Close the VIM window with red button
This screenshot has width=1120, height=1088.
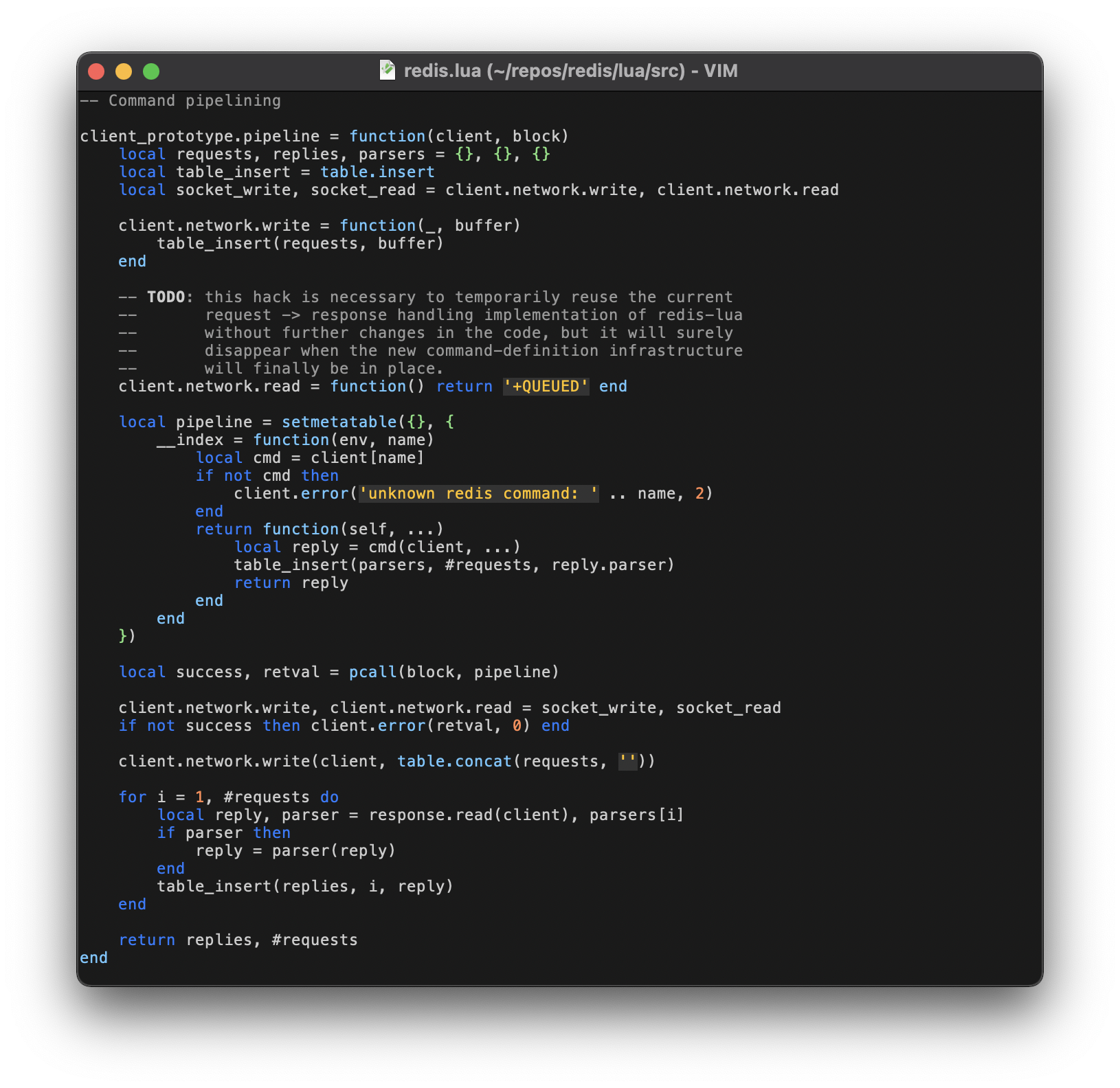pos(96,71)
